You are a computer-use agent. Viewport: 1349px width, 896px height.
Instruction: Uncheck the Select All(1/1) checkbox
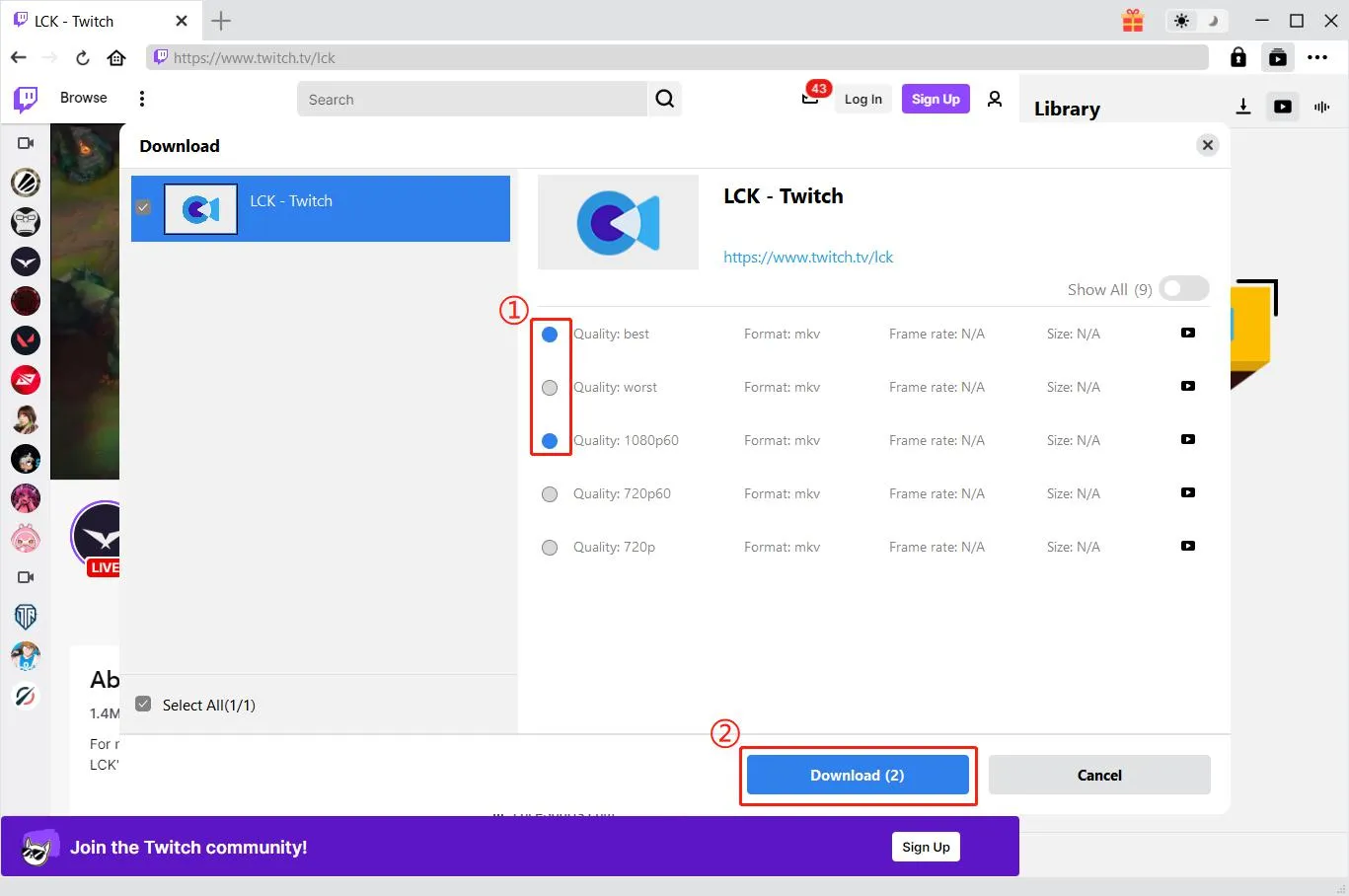click(x=144, y=705)
